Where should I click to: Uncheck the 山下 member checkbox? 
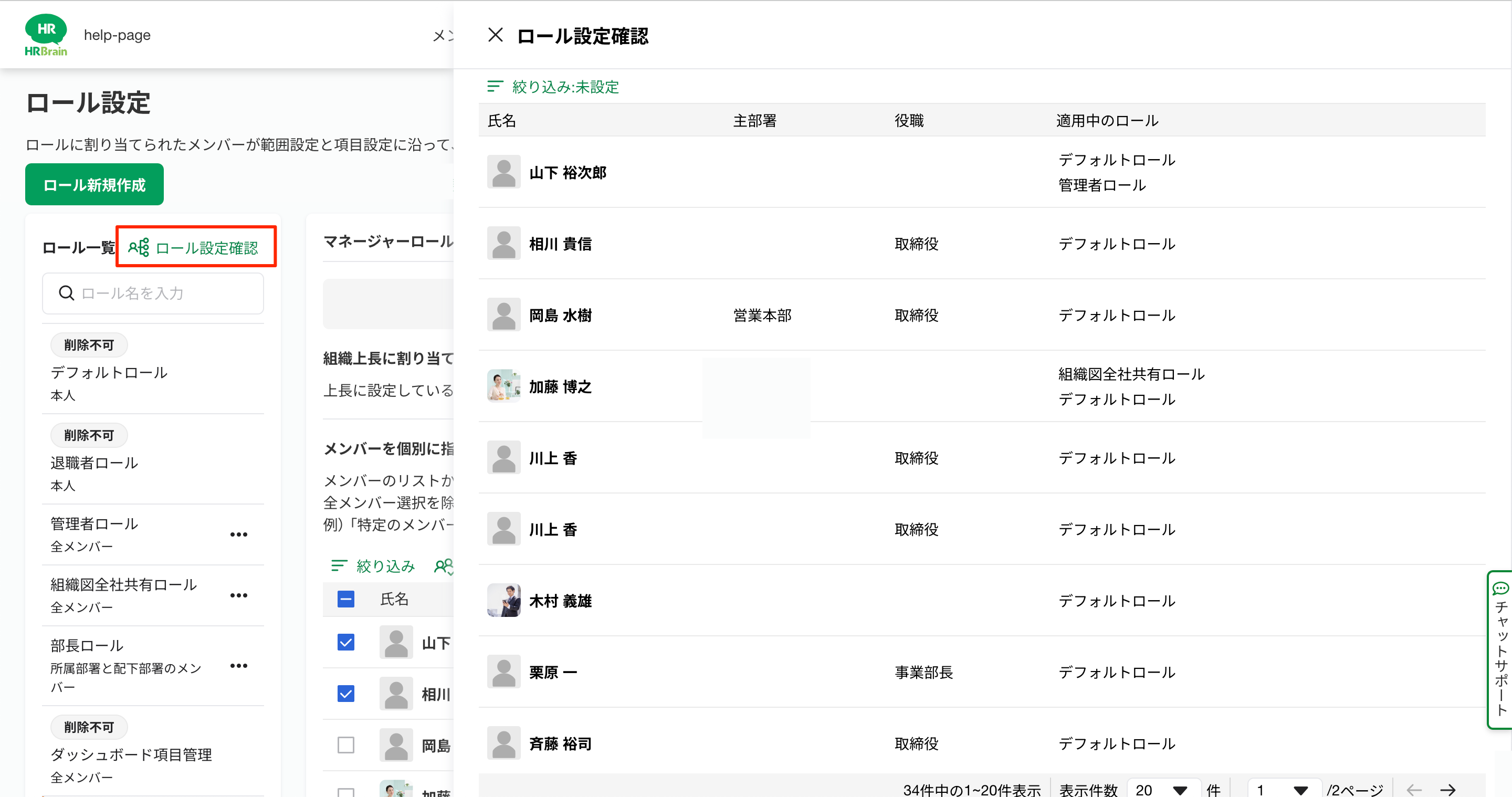click(346, 643)
